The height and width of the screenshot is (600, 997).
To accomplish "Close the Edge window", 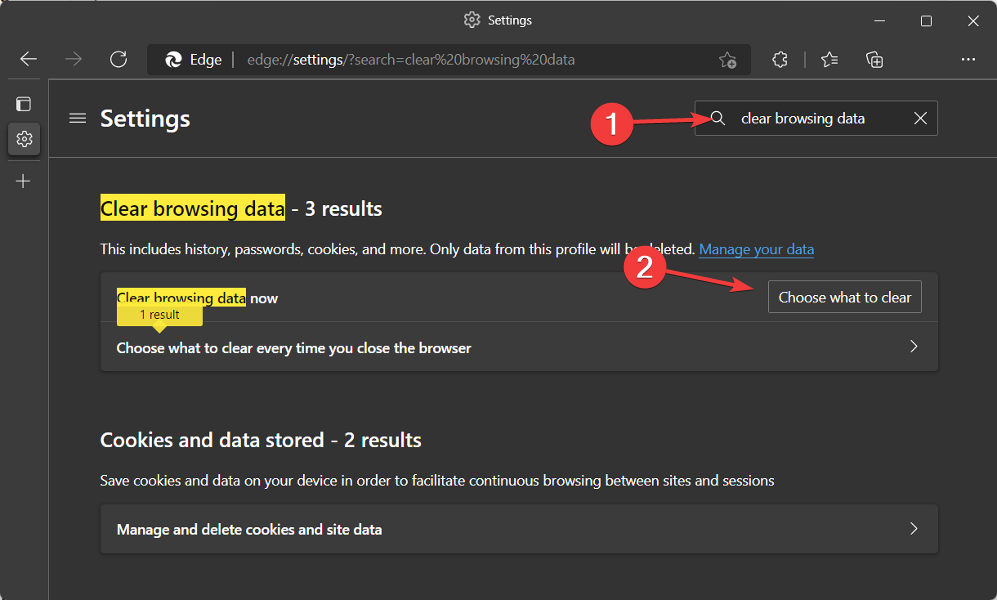I will pyautogui.click(x=973, y=20).
